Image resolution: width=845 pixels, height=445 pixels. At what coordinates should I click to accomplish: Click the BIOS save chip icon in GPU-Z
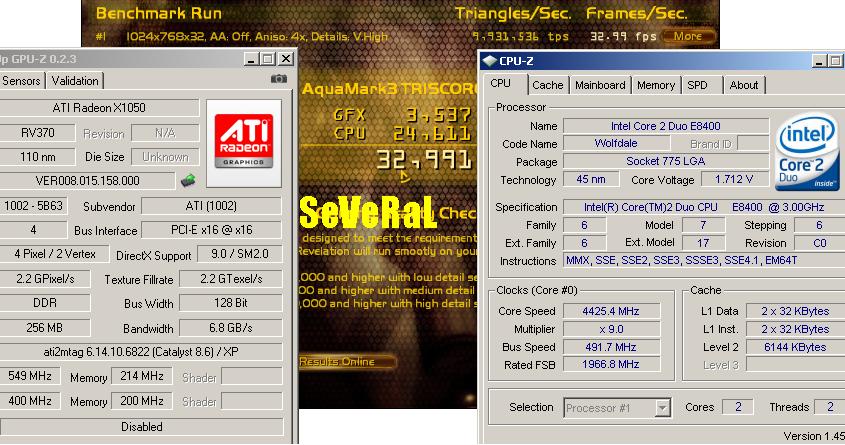coord(188,180)
